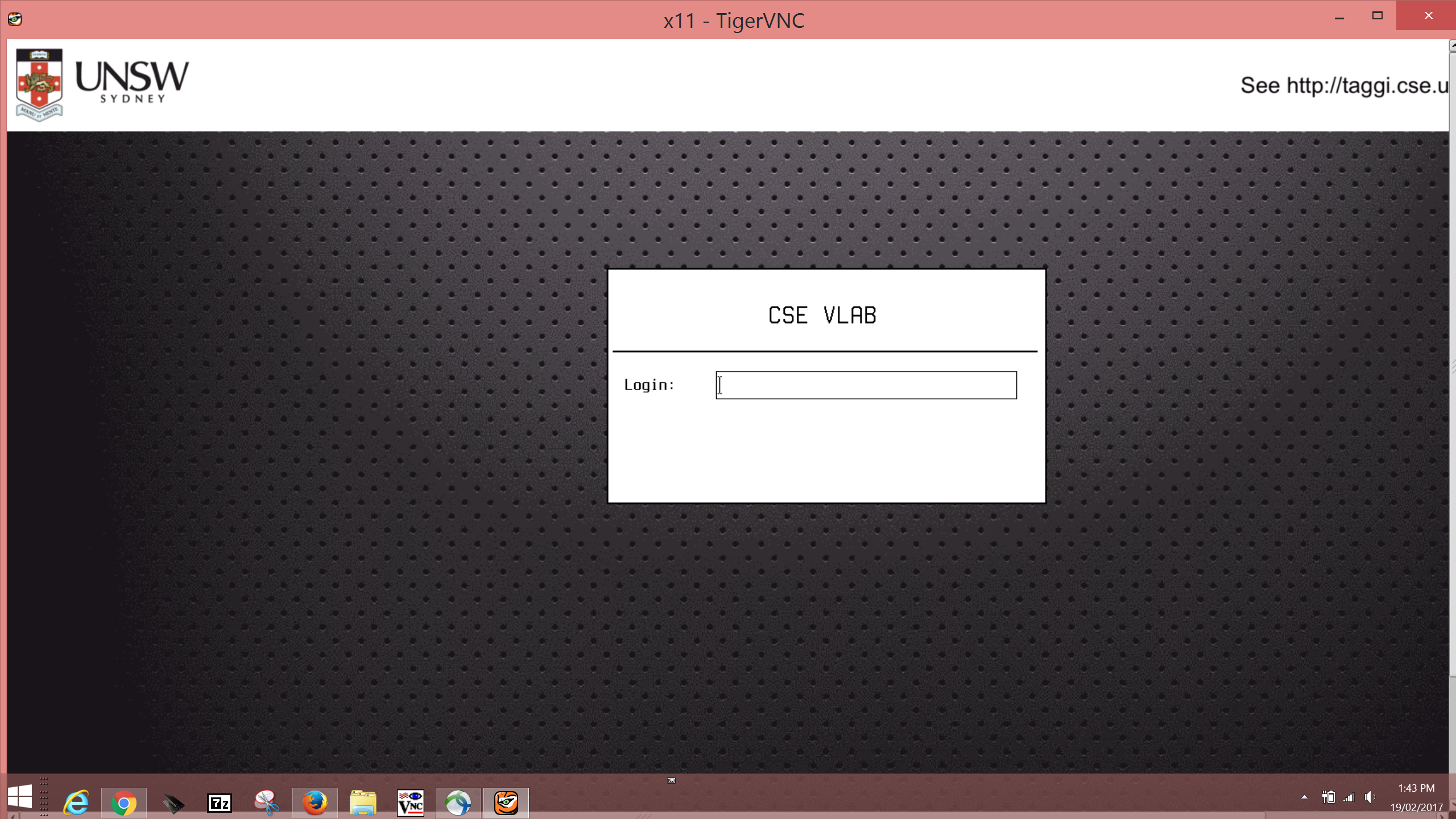Click the network signal tray icon
The height and width of the screenshot is (819, 1456).
[1349, 797]
